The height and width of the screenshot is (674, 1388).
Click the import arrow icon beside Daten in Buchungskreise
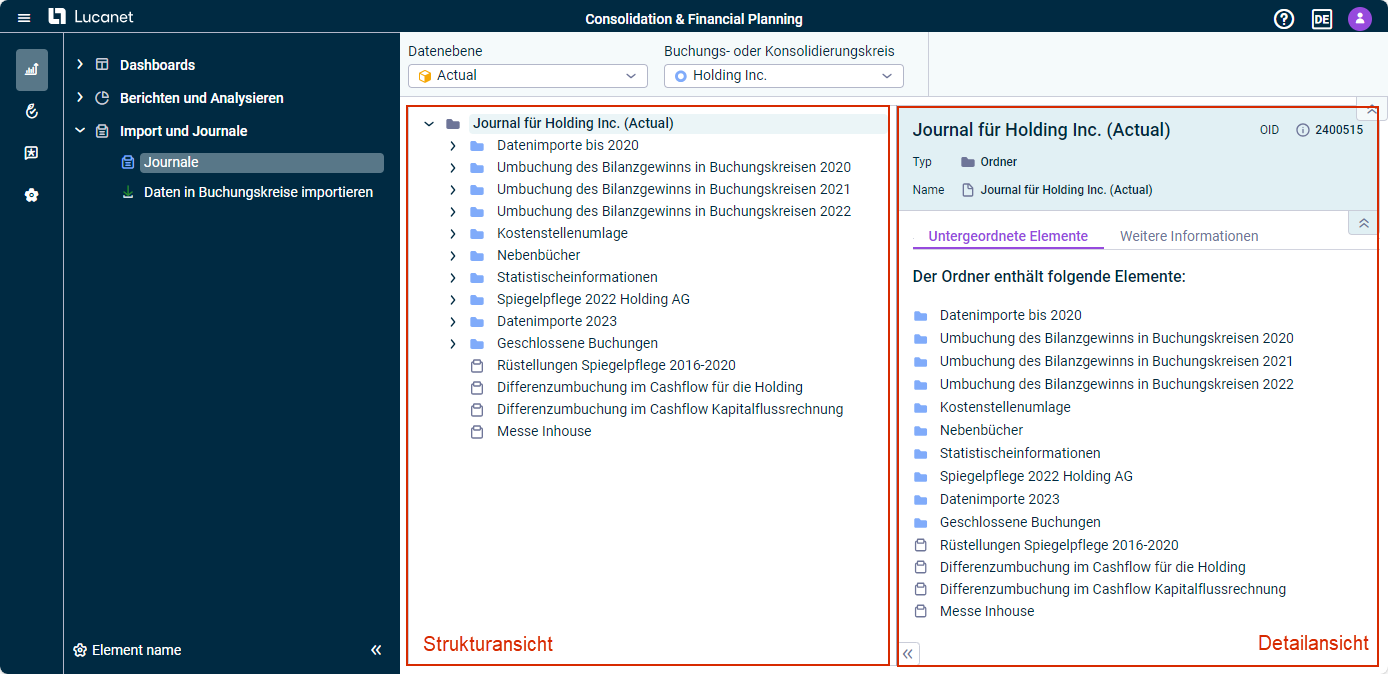pyautogui.click(x=128, y=192)
